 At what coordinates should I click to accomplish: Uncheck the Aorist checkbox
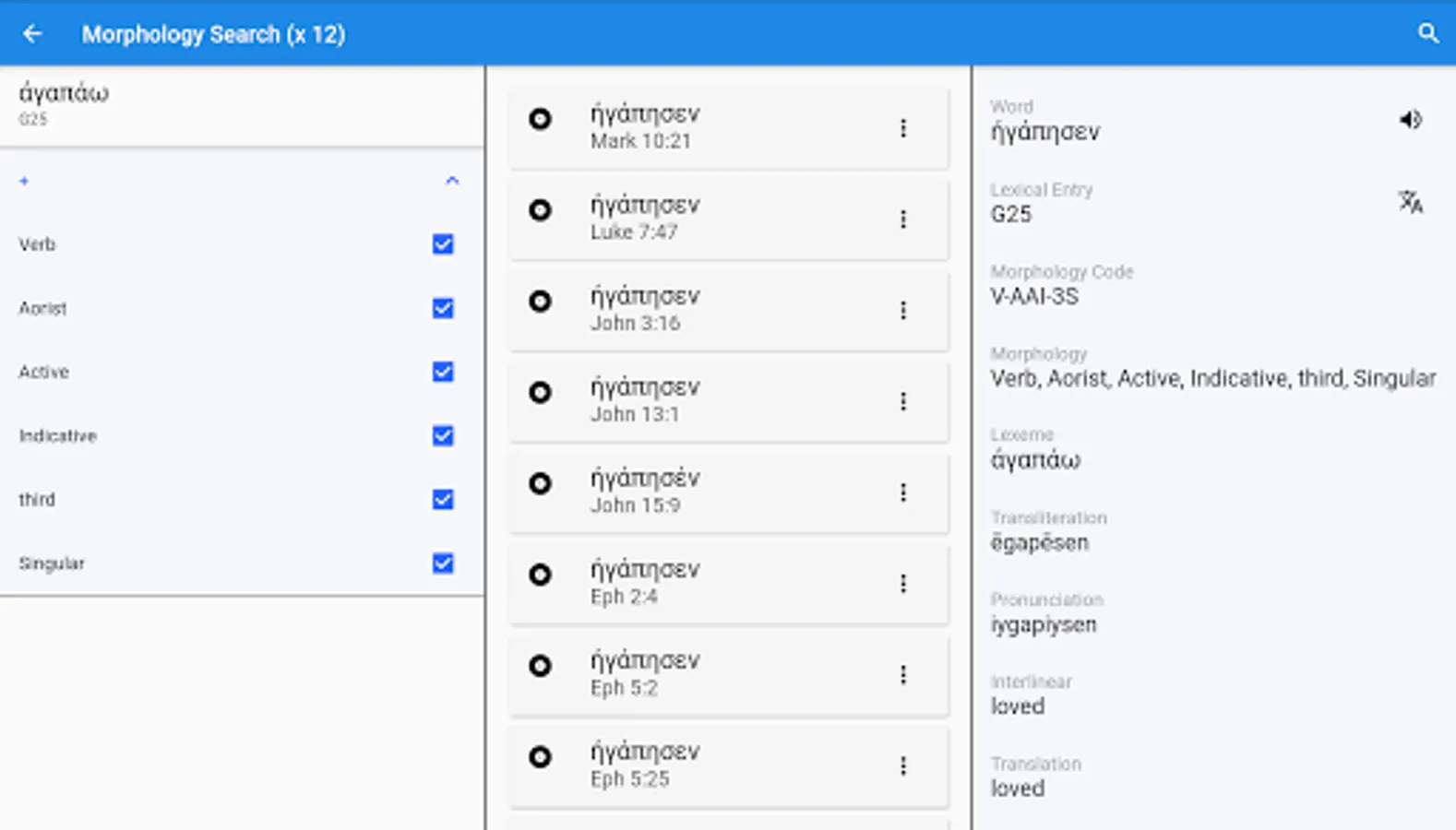[443, 308]
